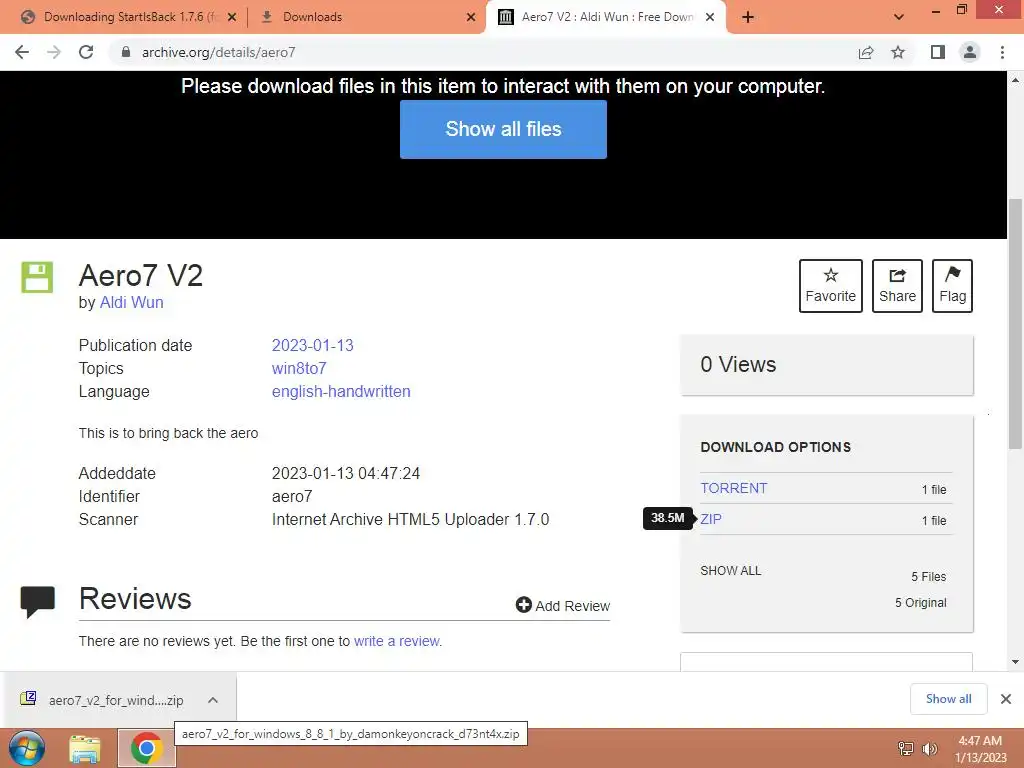The image size is (1024, 768).
Task: Open the Windows Start orb
Action: 27,748
